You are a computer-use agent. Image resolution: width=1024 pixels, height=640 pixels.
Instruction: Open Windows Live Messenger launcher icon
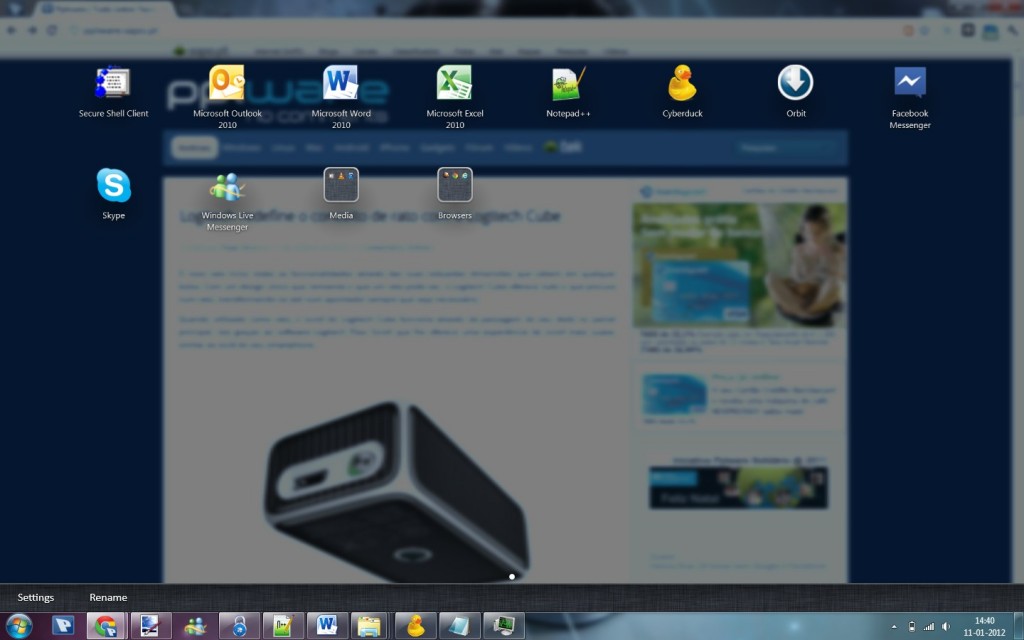(x=227, y=186)
